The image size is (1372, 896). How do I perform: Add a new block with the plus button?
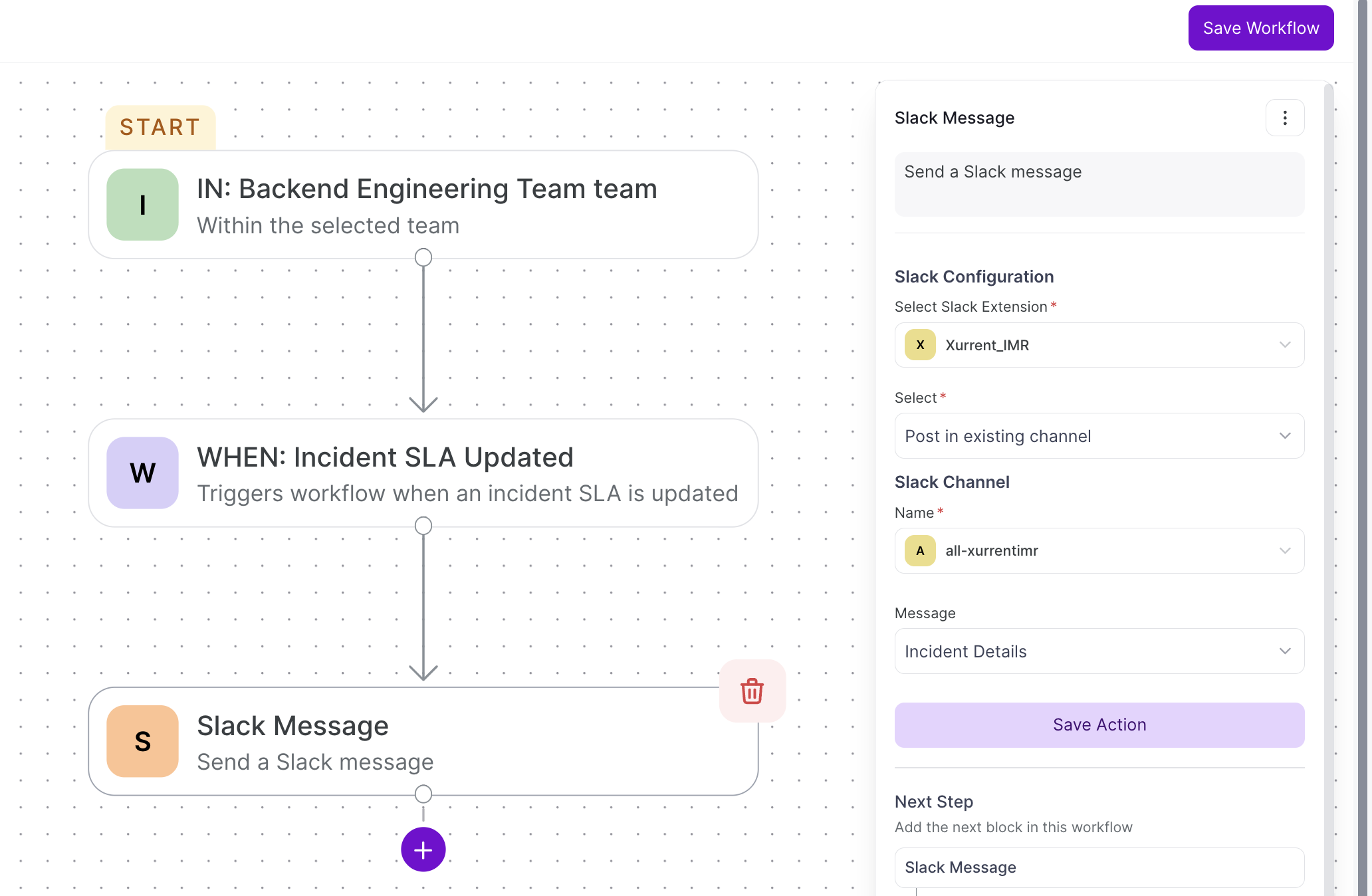pos(423,849)
